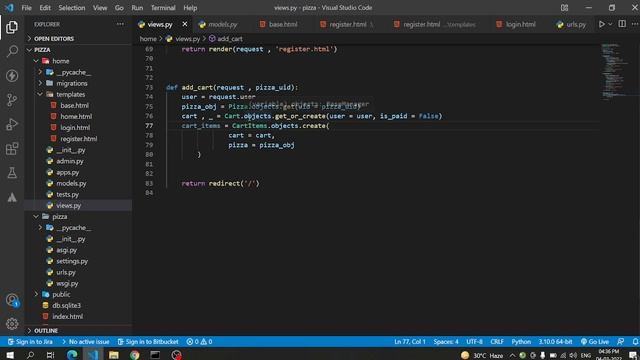
Task: Open the Terminal menu
Action: point(163,8)
